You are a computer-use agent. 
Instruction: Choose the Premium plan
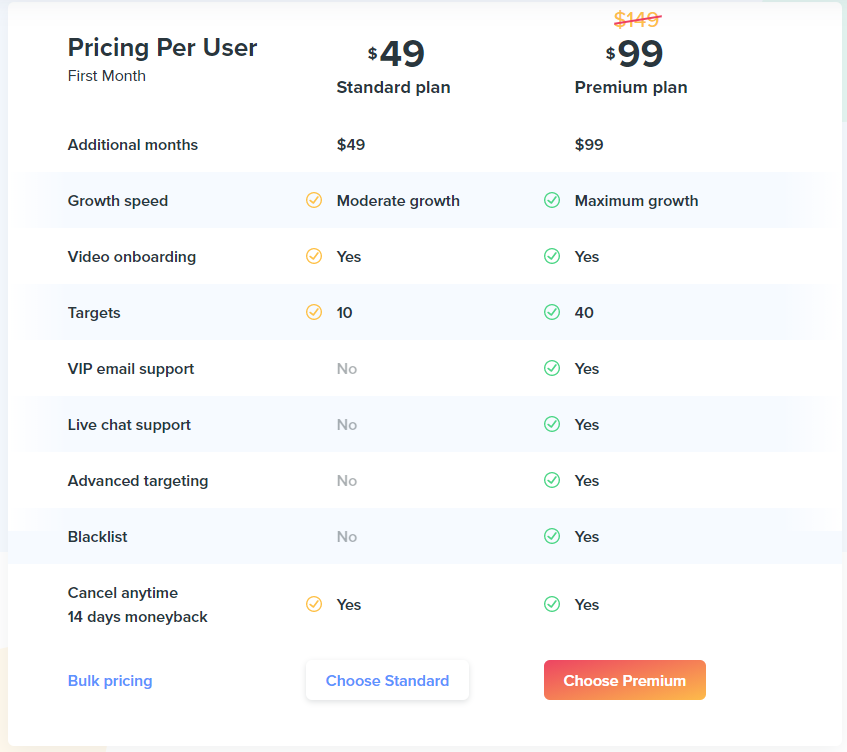click(x=624, y=678)
